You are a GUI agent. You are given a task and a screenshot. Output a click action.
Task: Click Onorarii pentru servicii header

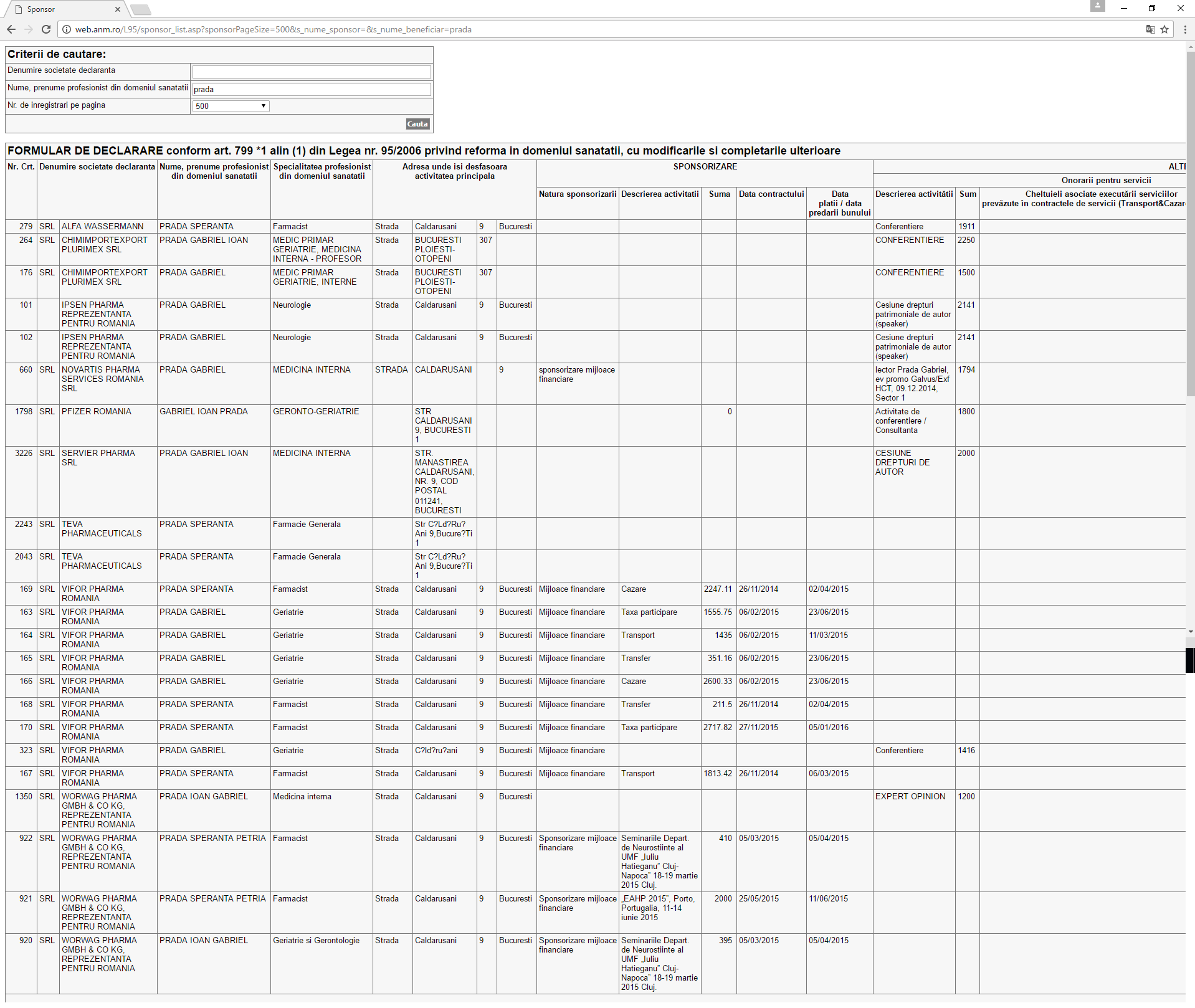tap(1106, 181)
